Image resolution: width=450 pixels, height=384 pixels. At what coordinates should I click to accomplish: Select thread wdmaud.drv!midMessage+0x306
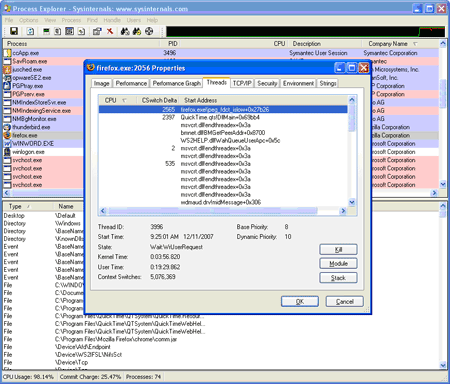tap(223, 202)
